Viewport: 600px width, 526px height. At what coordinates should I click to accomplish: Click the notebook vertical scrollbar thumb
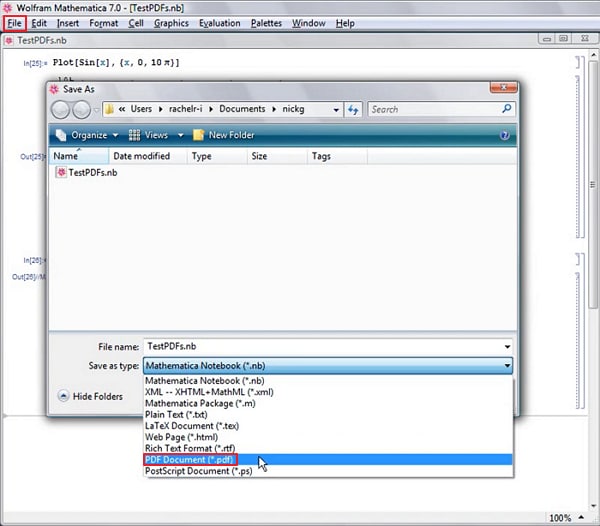tap(593, 184)
